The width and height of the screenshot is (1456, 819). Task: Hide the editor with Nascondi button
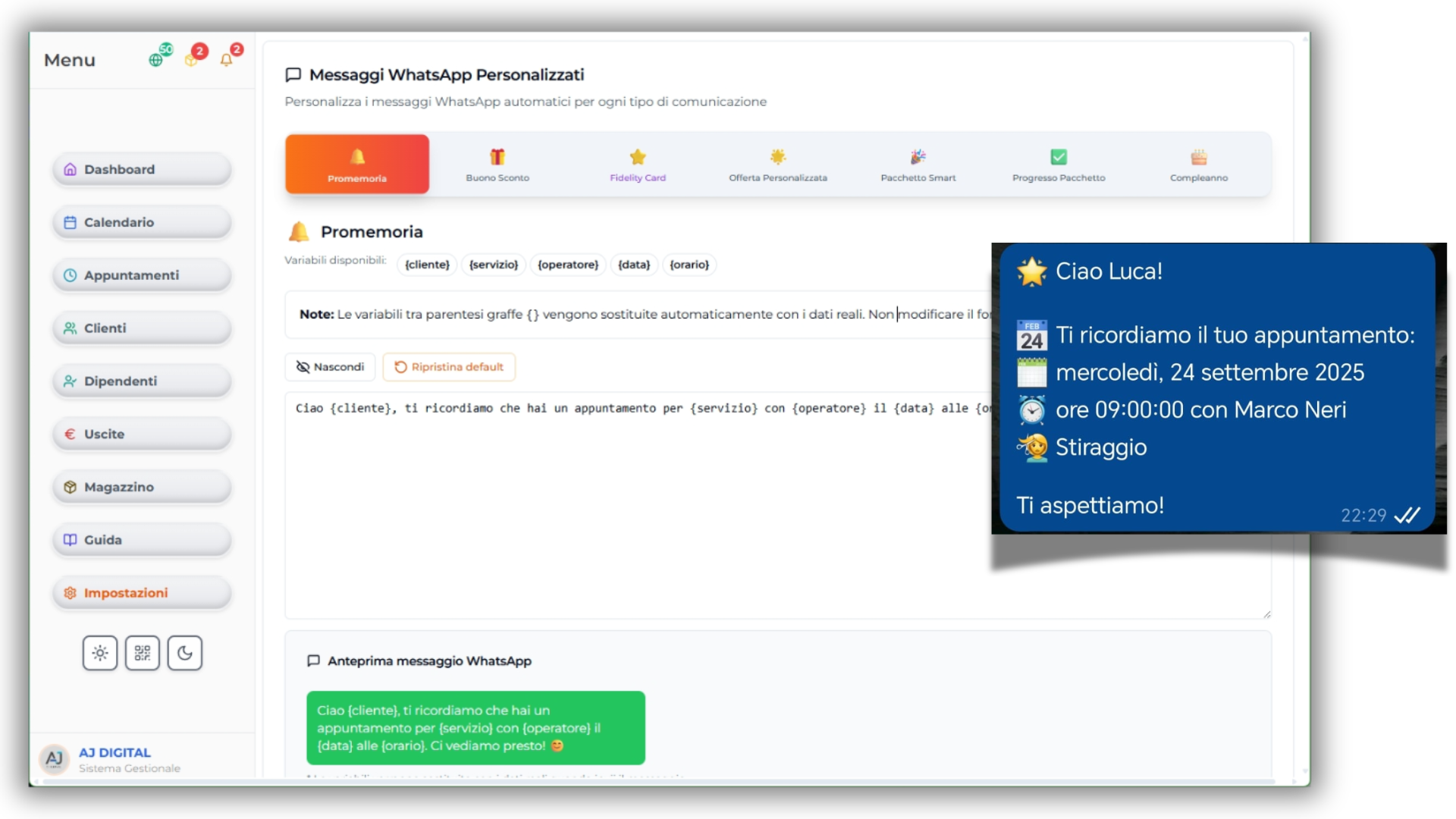point(330,367)
